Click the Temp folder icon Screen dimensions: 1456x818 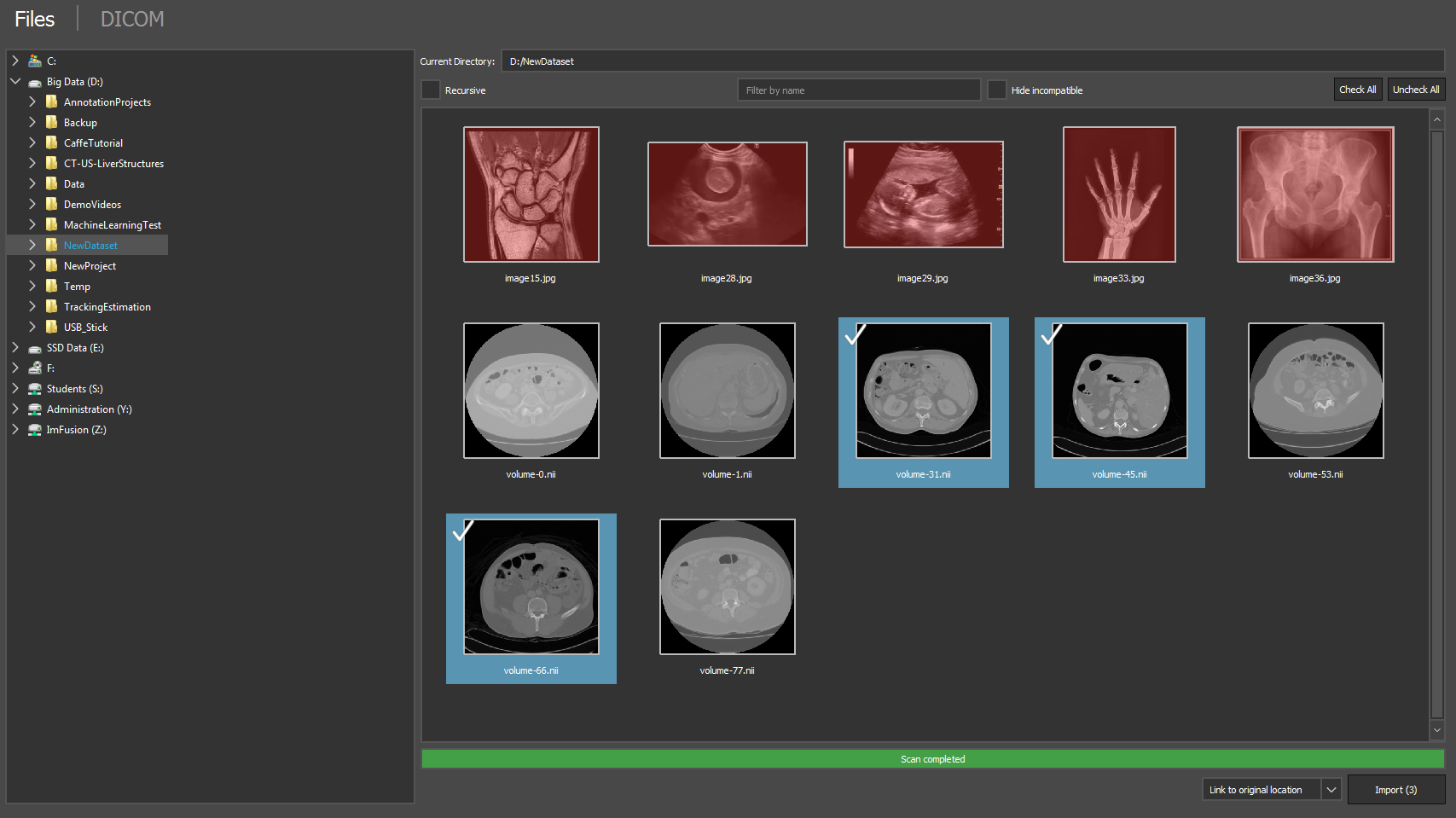click(x=52, y=286)
